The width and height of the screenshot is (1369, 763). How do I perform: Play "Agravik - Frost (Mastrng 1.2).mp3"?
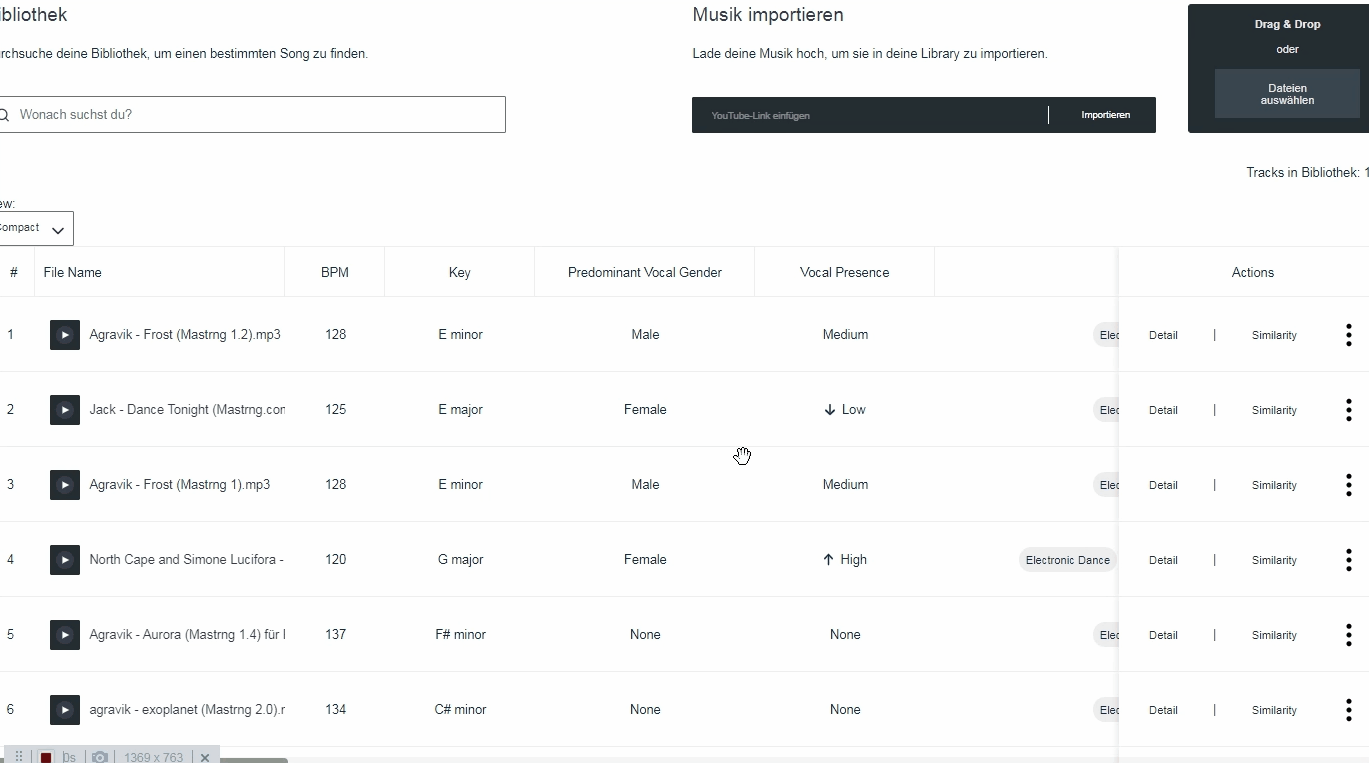(64, 335)
